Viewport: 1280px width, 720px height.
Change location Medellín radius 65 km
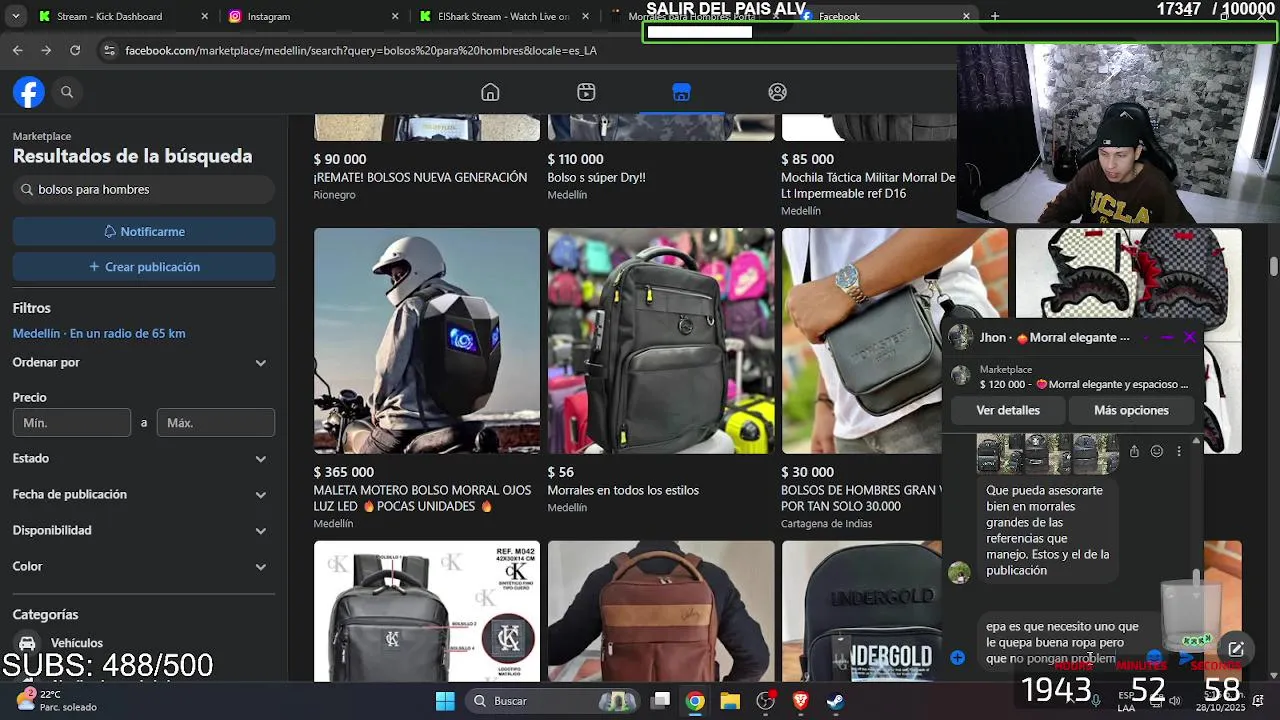click(99, 333)
